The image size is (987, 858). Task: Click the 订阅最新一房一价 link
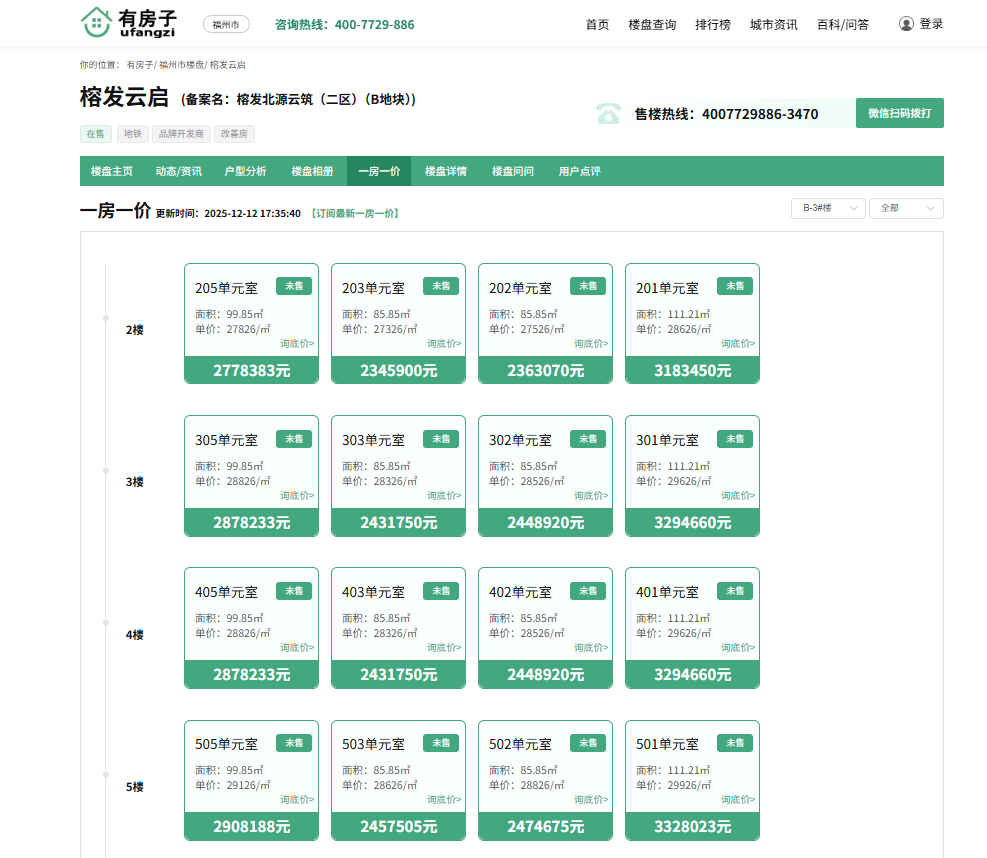[355, 213]
